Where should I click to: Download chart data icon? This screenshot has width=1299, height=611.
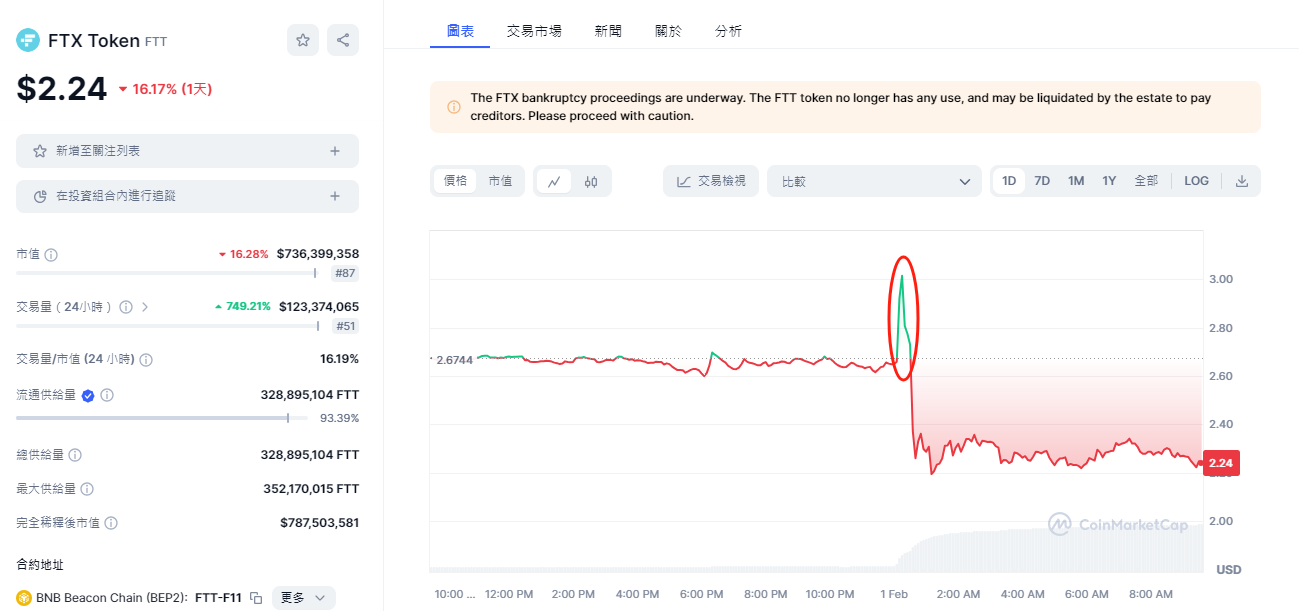pyautogui.click(x=1242, y=181)
